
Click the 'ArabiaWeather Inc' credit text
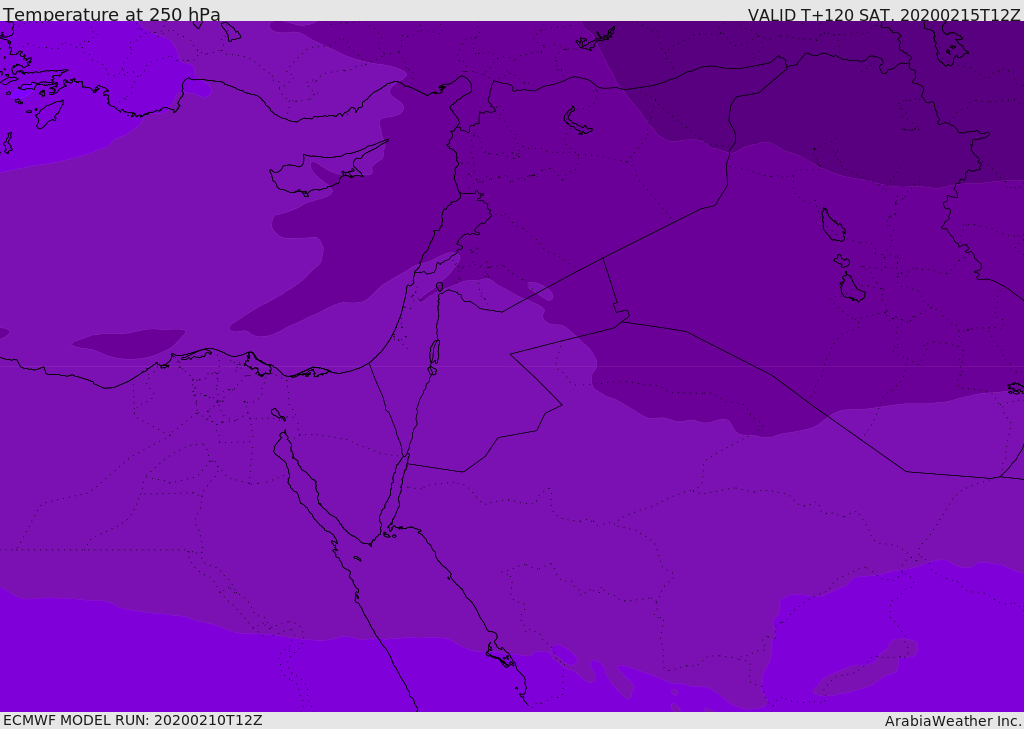(x=952, y=721)
